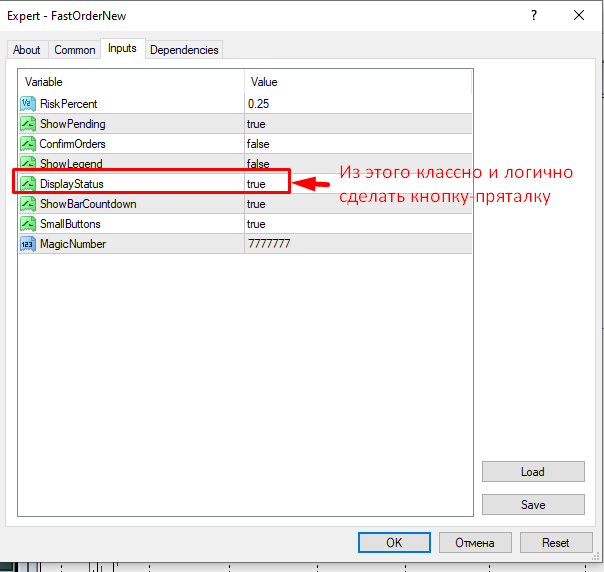Select the Inputs tab
The width and height of the screenshot is (604, 572).
point(122,49)
